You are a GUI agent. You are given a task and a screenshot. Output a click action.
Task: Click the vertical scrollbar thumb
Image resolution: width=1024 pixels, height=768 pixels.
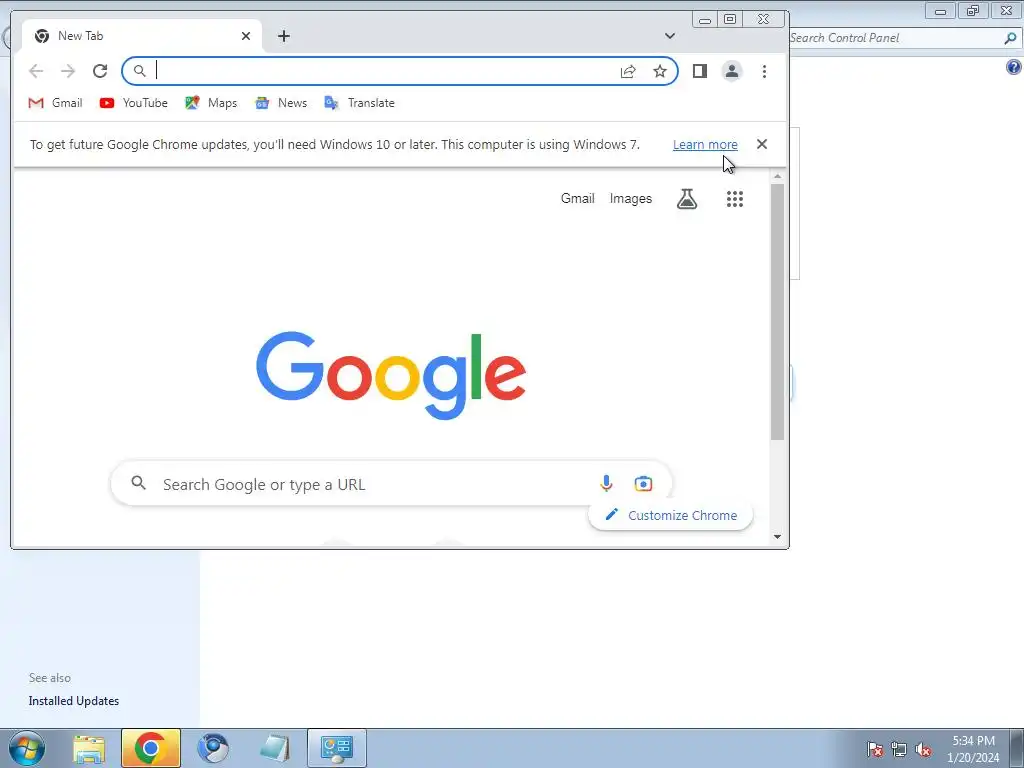(x=777, y=312)
